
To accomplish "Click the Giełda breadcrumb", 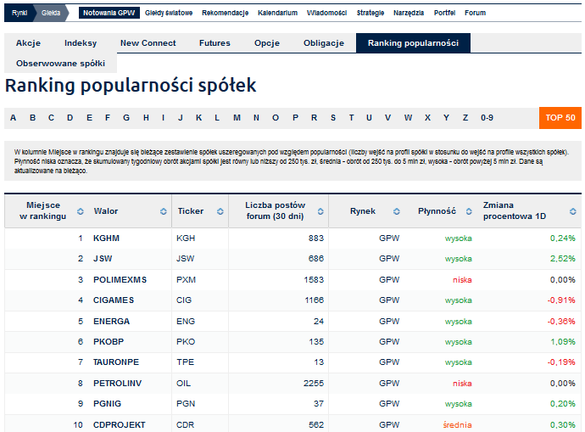I will coord(51,13).
